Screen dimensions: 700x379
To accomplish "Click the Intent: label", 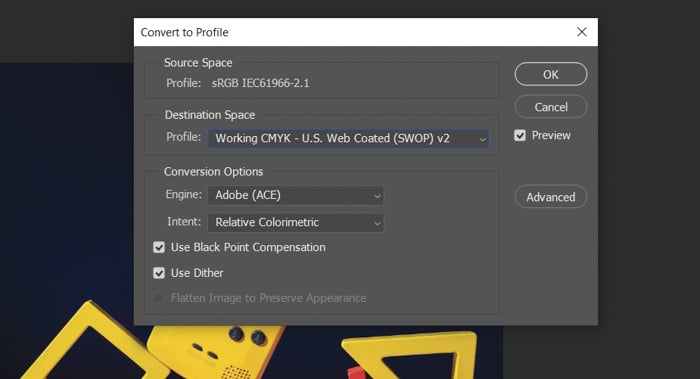I will tap(184, 222).
